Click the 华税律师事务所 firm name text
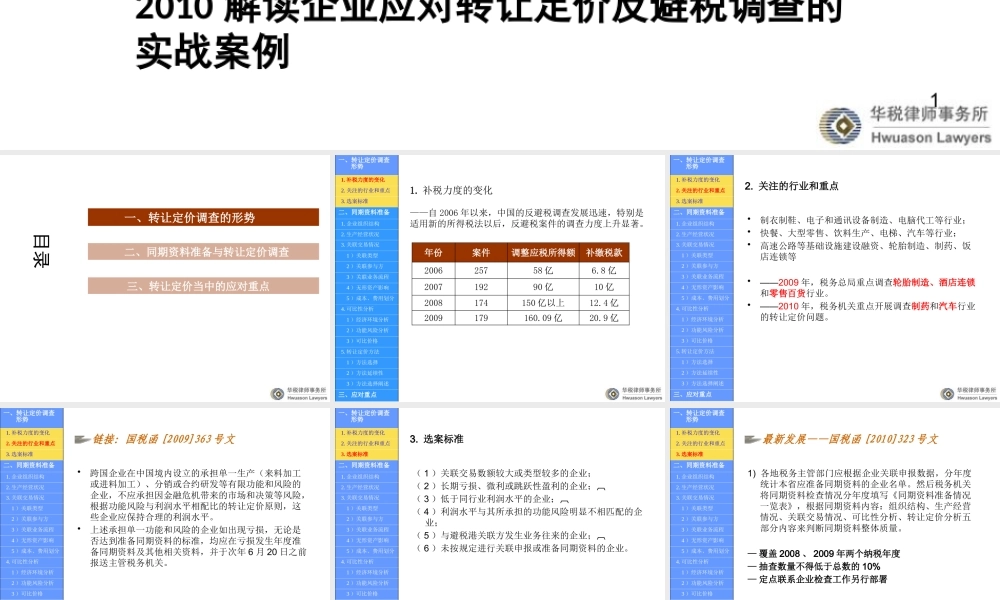Image resolution: width=1000 pixels, height=600 pixels. pyautogui.click(x=929, y=114)
